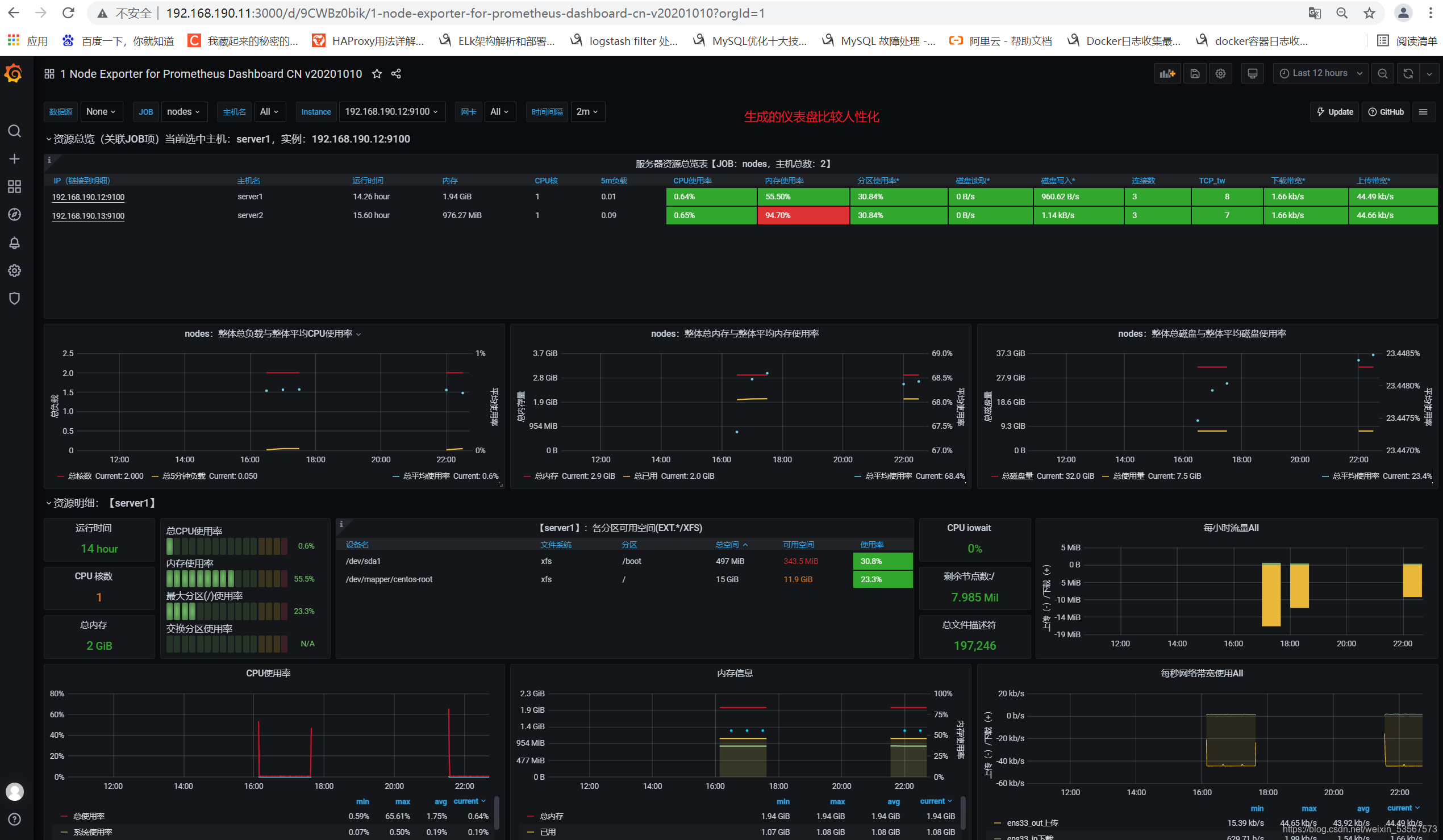Sort by CPU使用率 column header
1443x840 pixels.
tap(693, 181)
